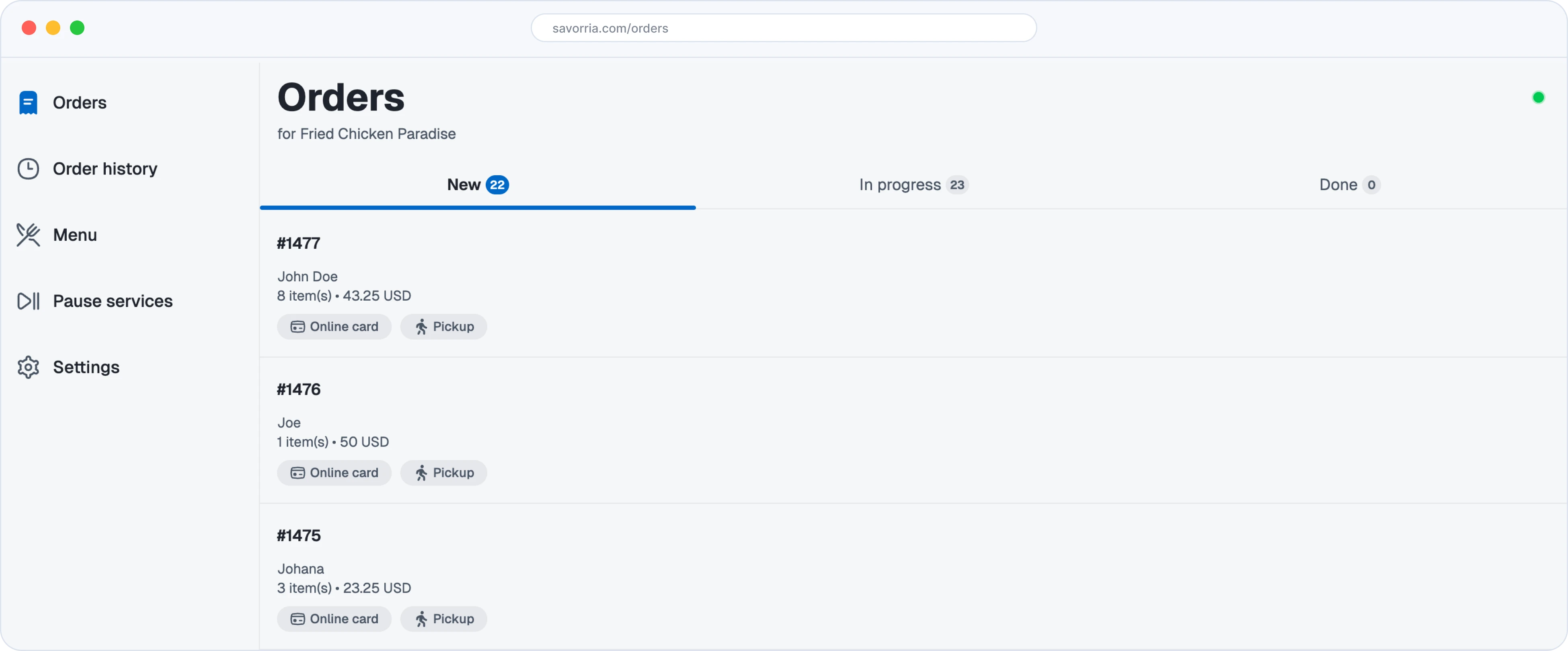Click the Pause services play-pause icon
This screenshot has width=1568, height=651.
coord(28,301)
